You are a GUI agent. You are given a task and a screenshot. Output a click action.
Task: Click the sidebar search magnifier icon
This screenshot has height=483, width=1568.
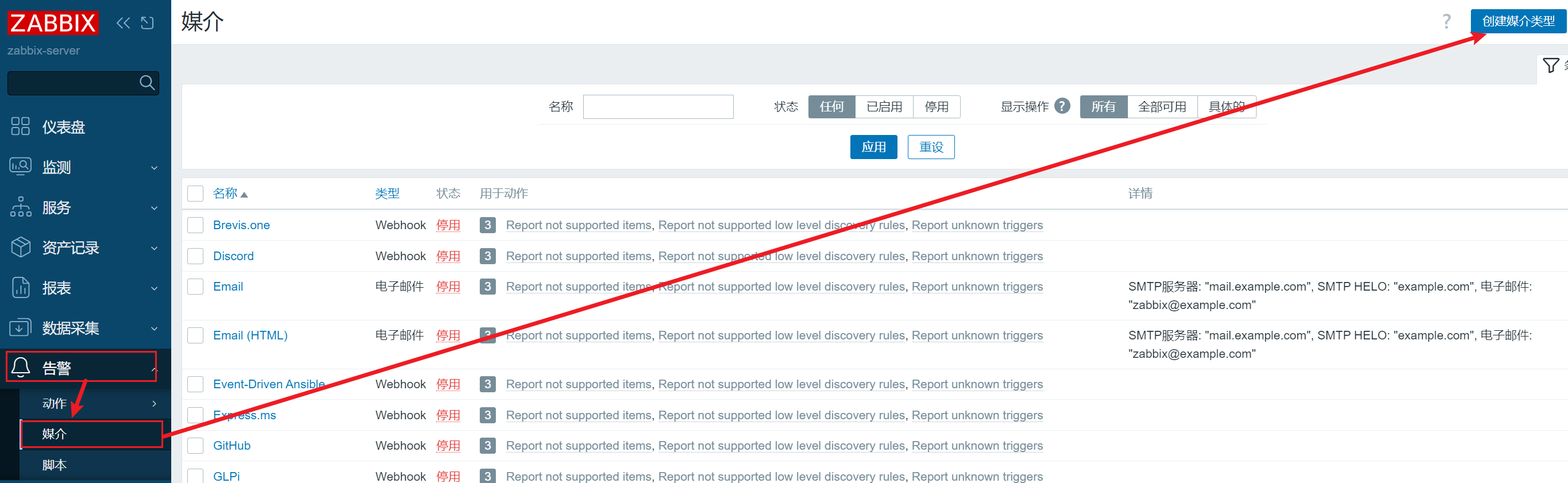click(x=147, y=83)
